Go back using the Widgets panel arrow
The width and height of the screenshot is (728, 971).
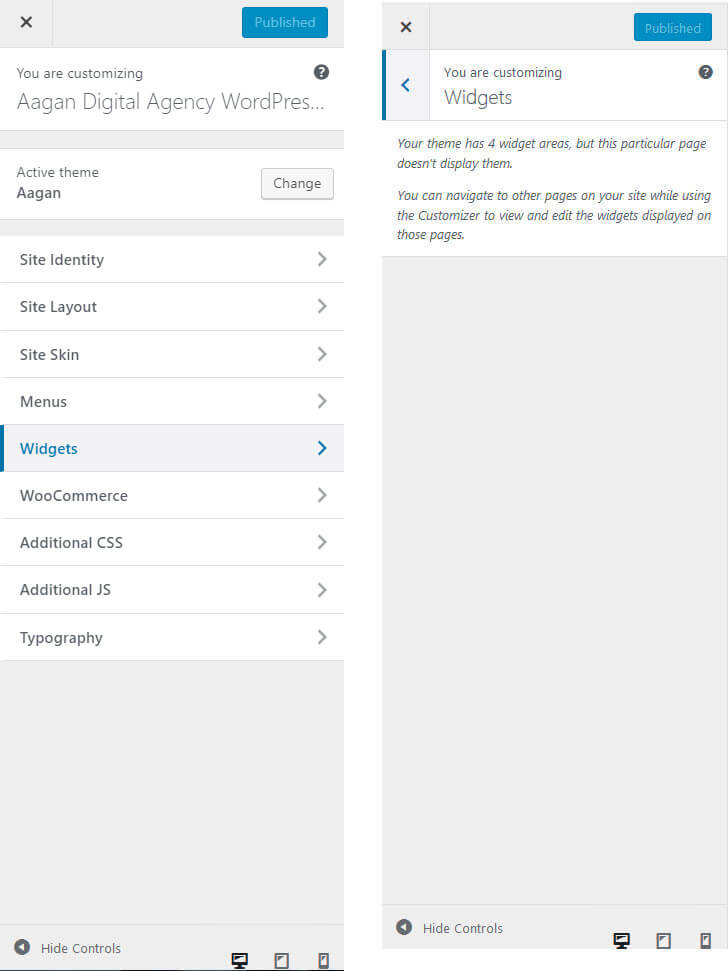click(406, 85)
